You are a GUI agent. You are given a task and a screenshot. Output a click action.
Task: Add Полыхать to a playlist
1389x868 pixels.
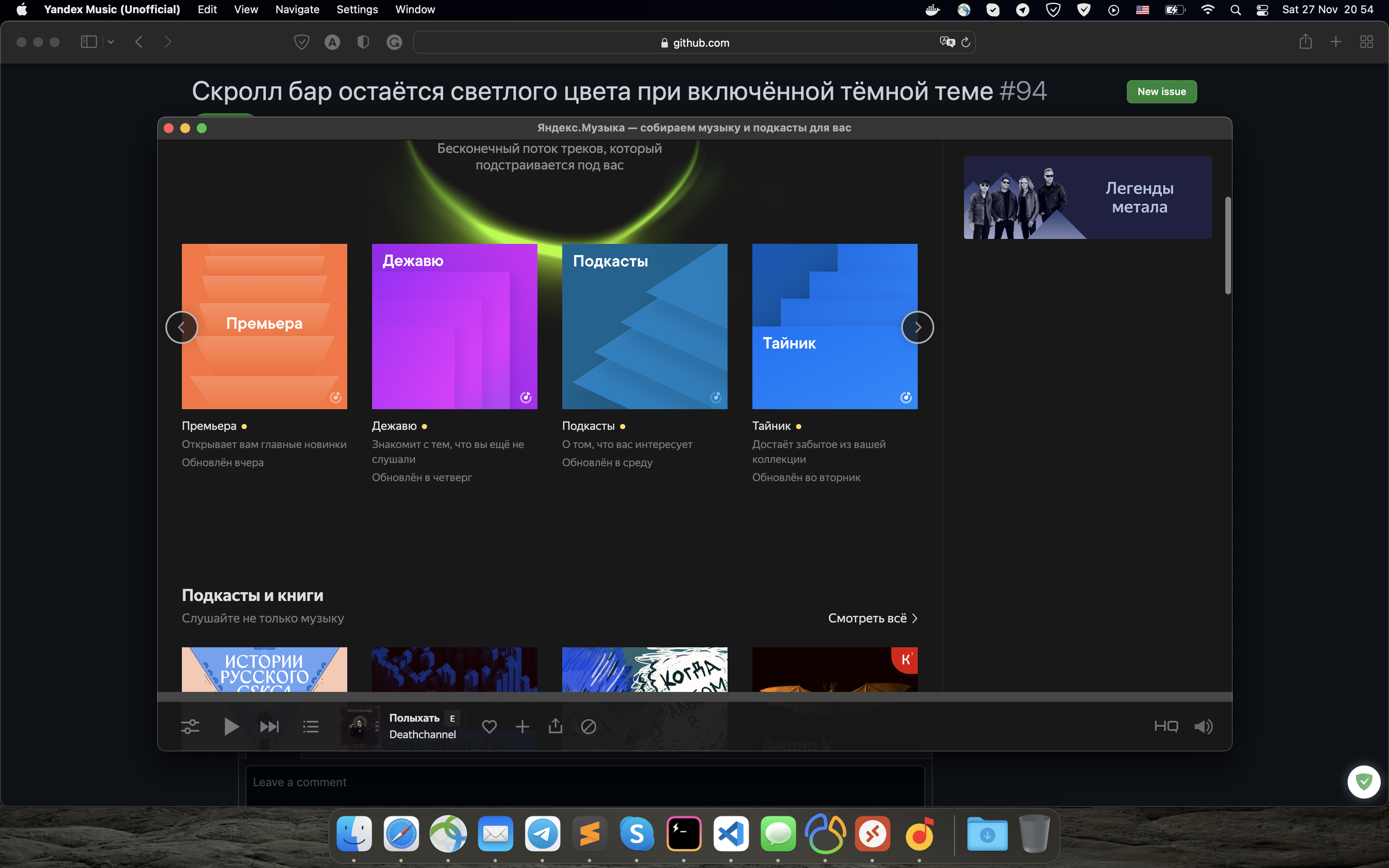(522, 726)
